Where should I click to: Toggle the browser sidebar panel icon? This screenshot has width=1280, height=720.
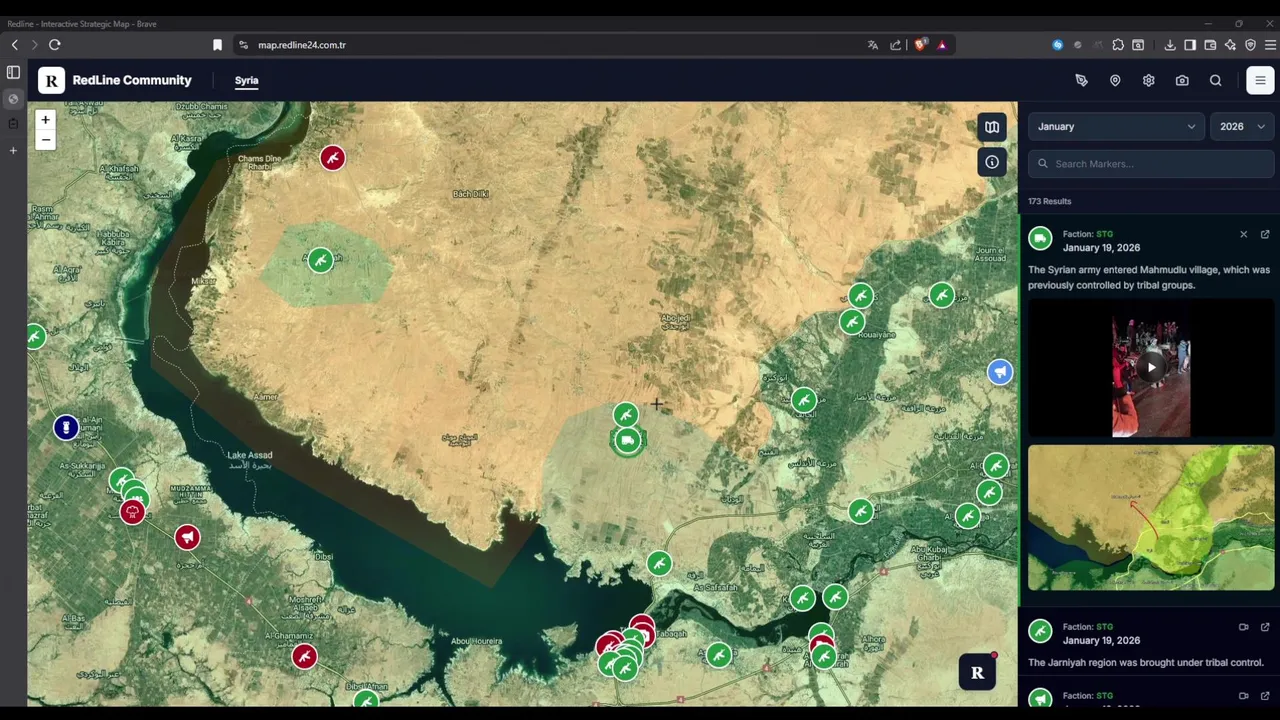pos(1190,45)
